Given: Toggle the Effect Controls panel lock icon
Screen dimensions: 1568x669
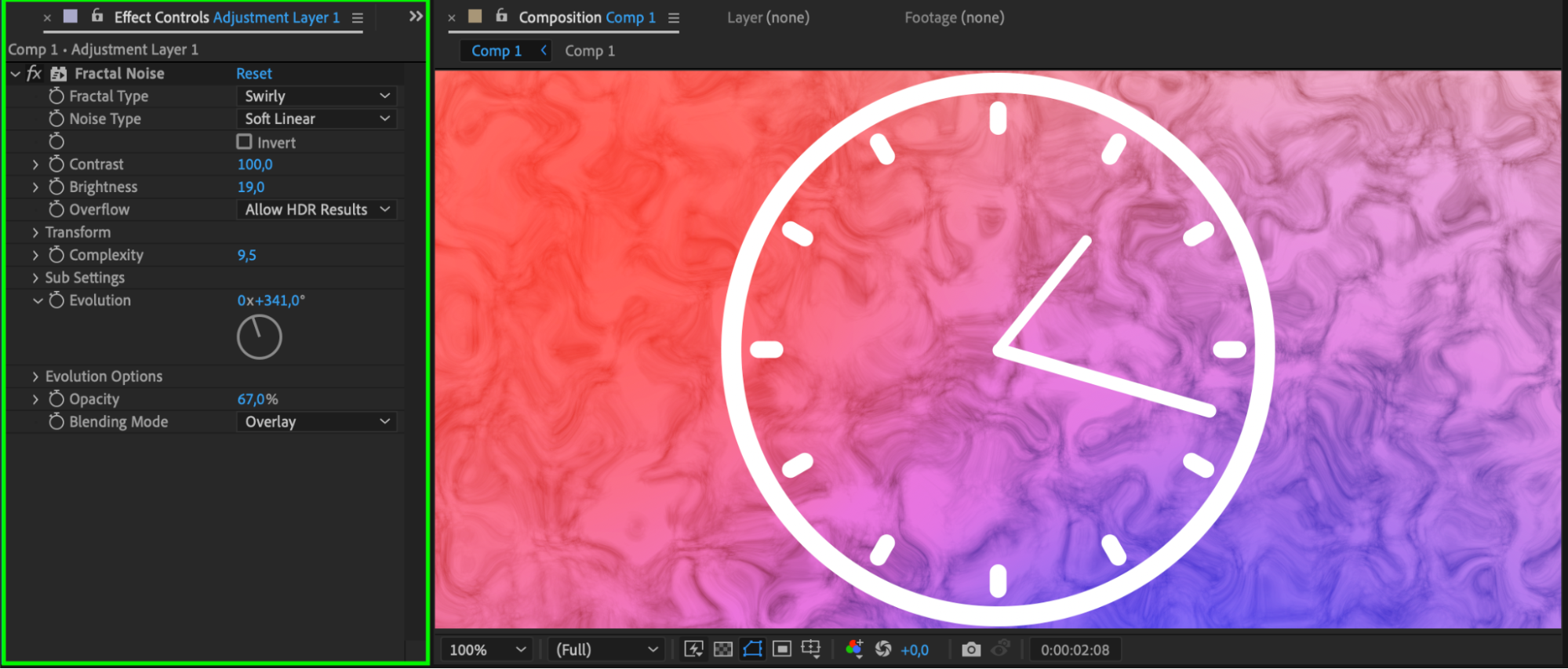Looking at the screenshot, I should click(x=97, y=16).
